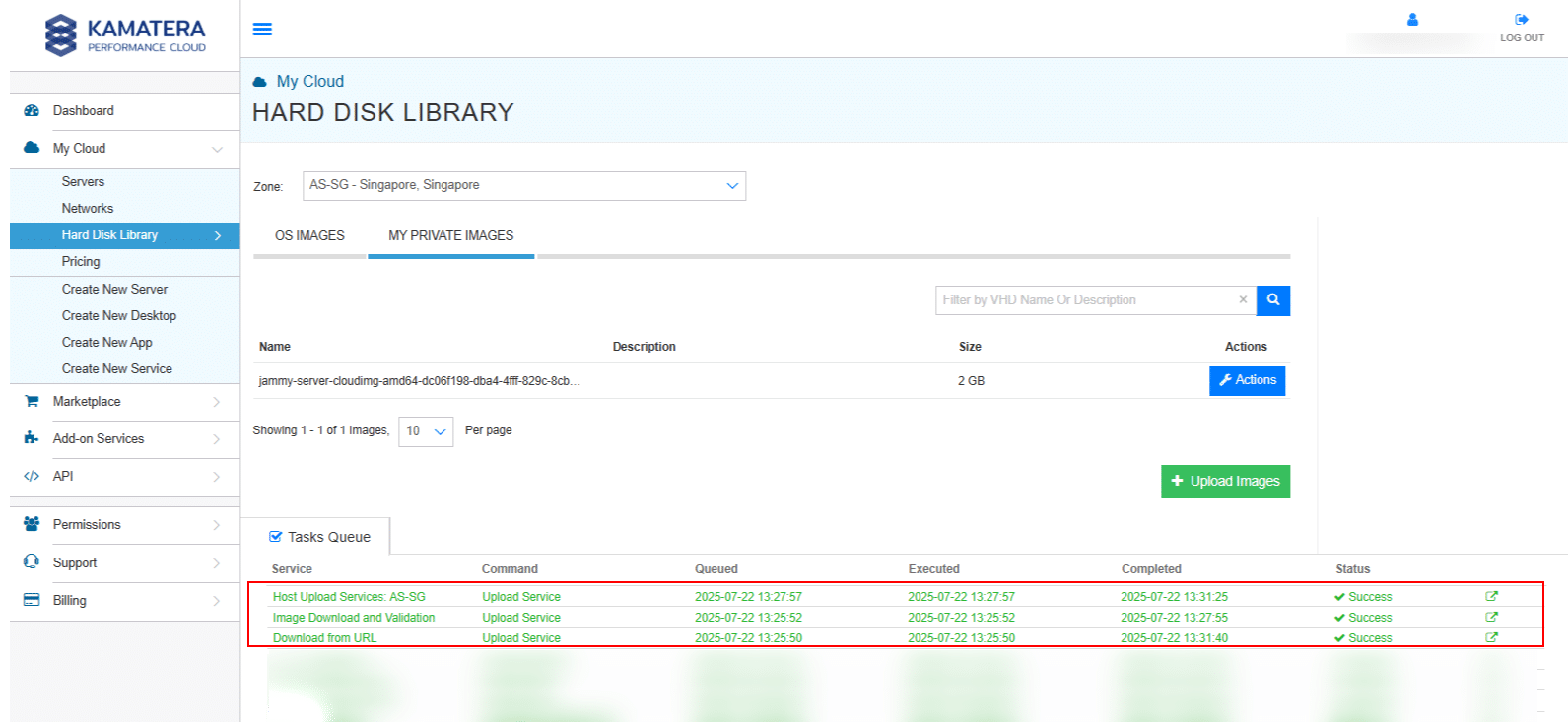This screenshot has width=1568, height=722.
Task: Open Servers in the sidebar
Action: pos(83,182)
